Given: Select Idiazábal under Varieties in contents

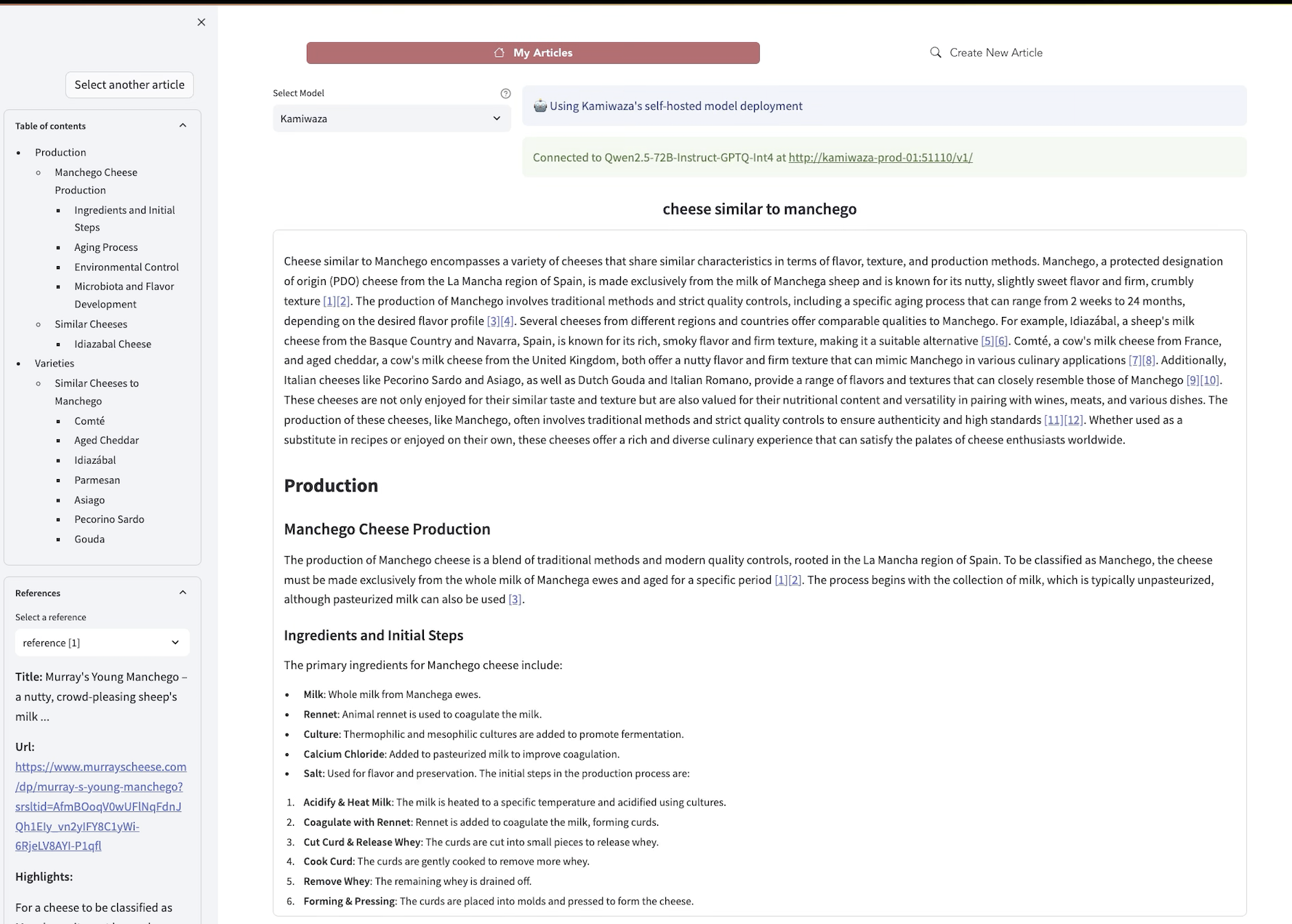Looking at the screenshot, I should tap(95, 460).
